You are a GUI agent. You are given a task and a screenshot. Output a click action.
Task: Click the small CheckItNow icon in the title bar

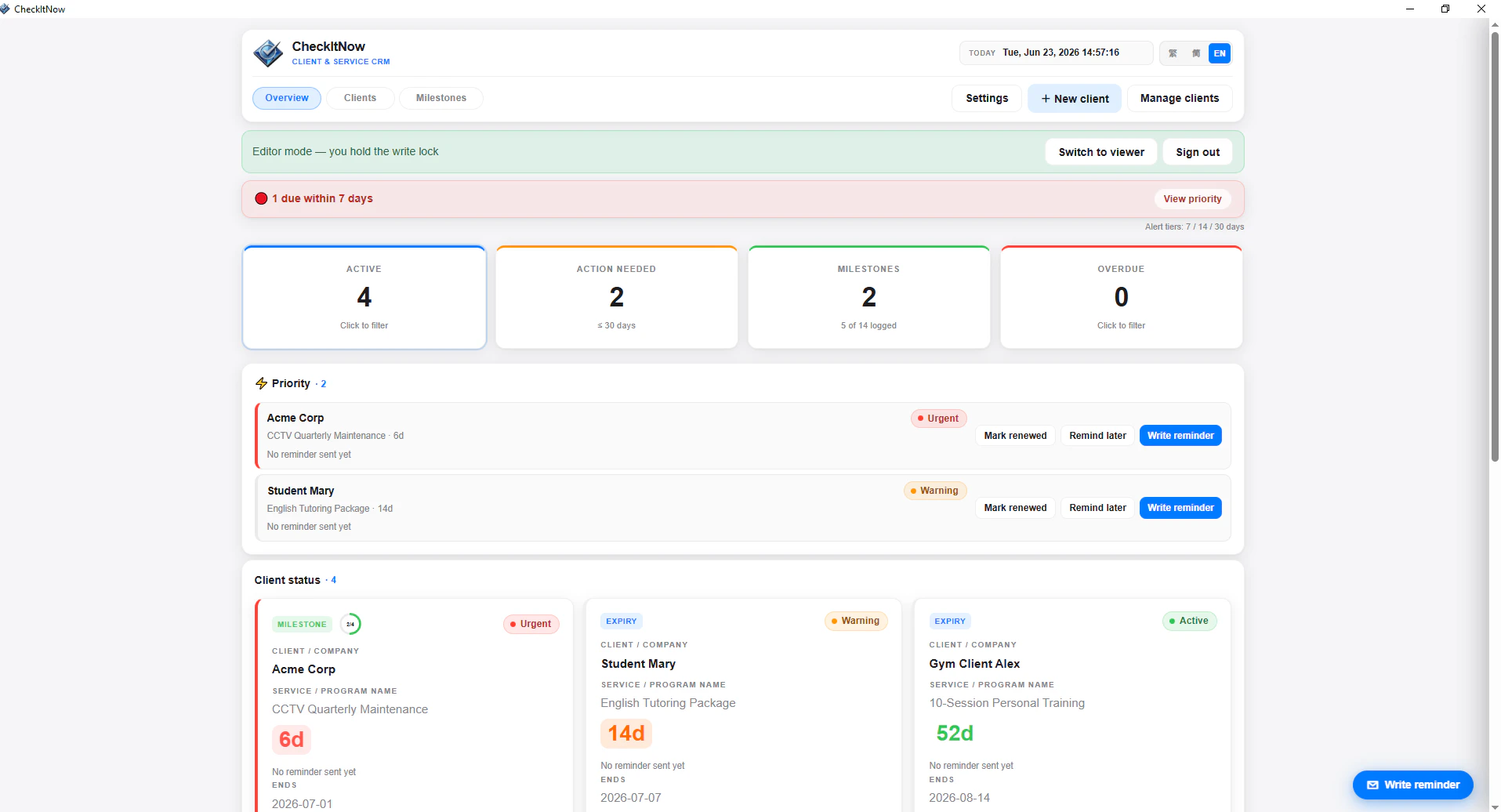(x=5, y=9)
